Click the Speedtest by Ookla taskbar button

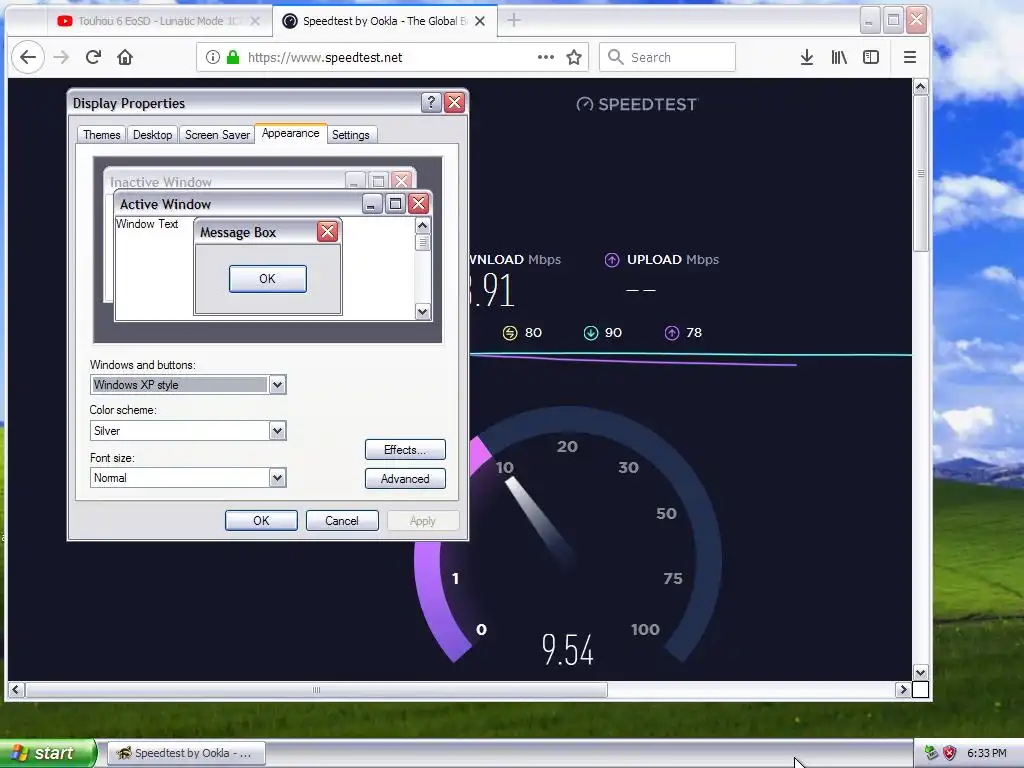(x=186, y=753)
